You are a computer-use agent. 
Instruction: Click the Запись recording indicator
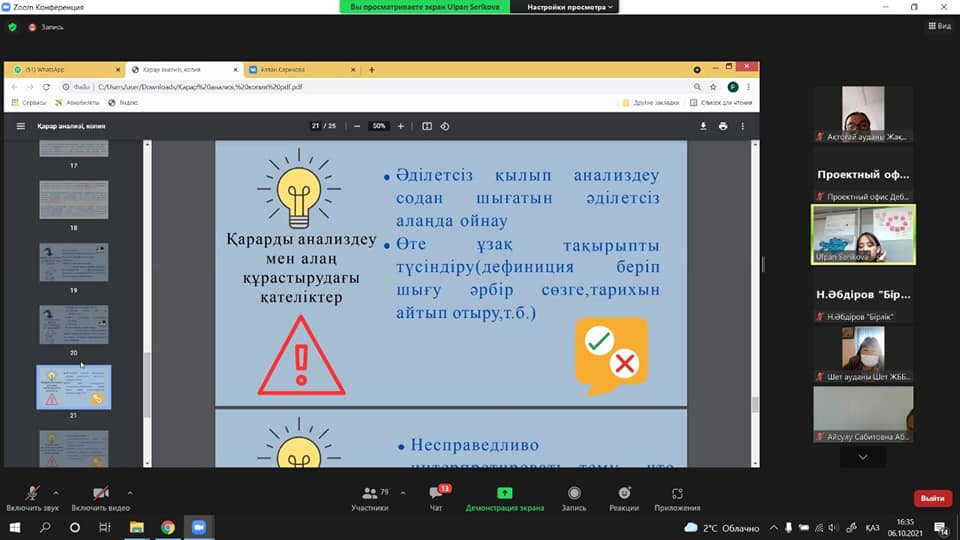pyautogui.click(x=47, y=27)
